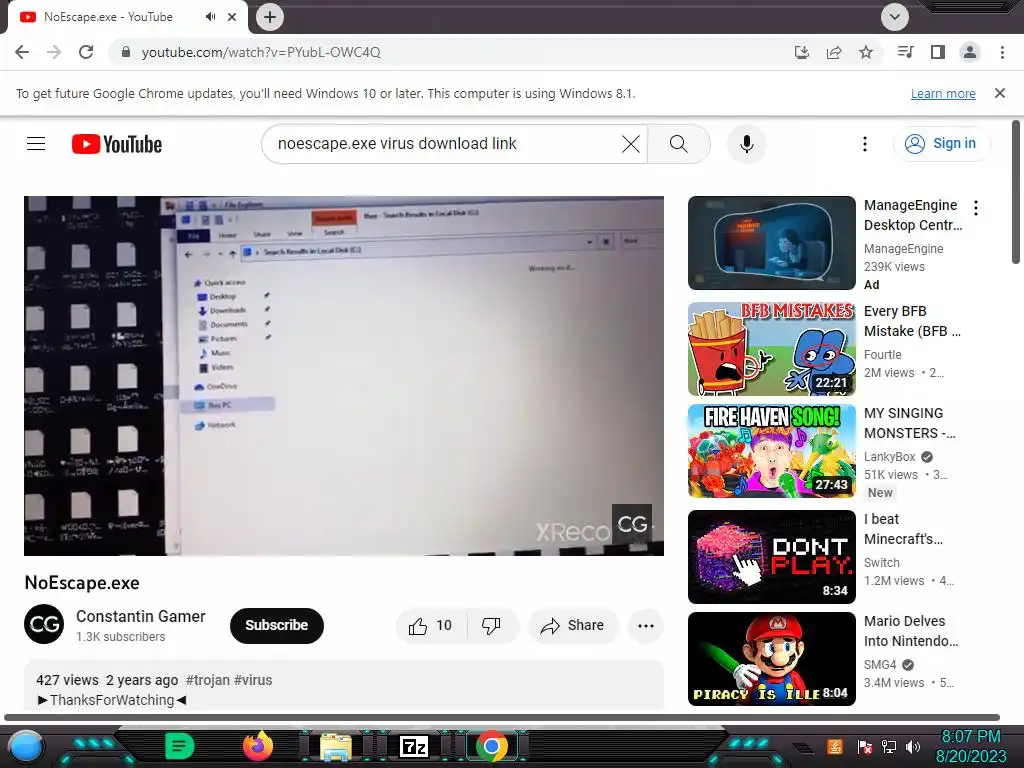This screenshot has width=1024, height=768.
Task: Click the LankyBox channel name
Action: click(889, 456)
